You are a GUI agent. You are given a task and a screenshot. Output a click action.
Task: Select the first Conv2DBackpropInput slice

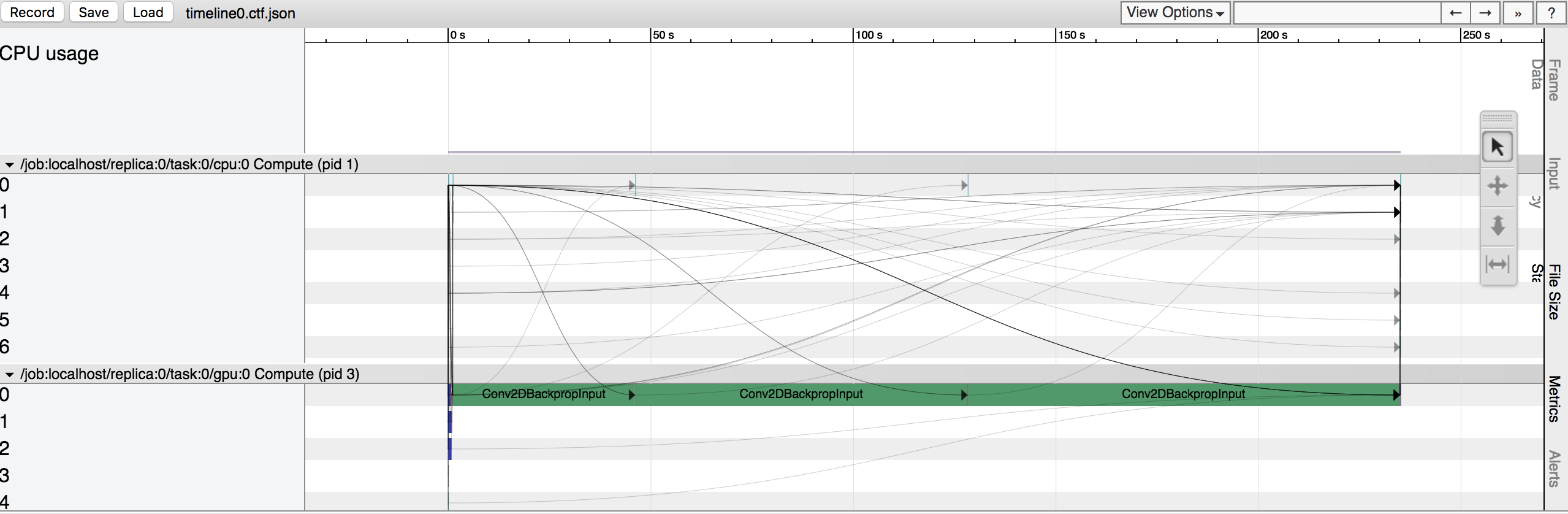543,394
